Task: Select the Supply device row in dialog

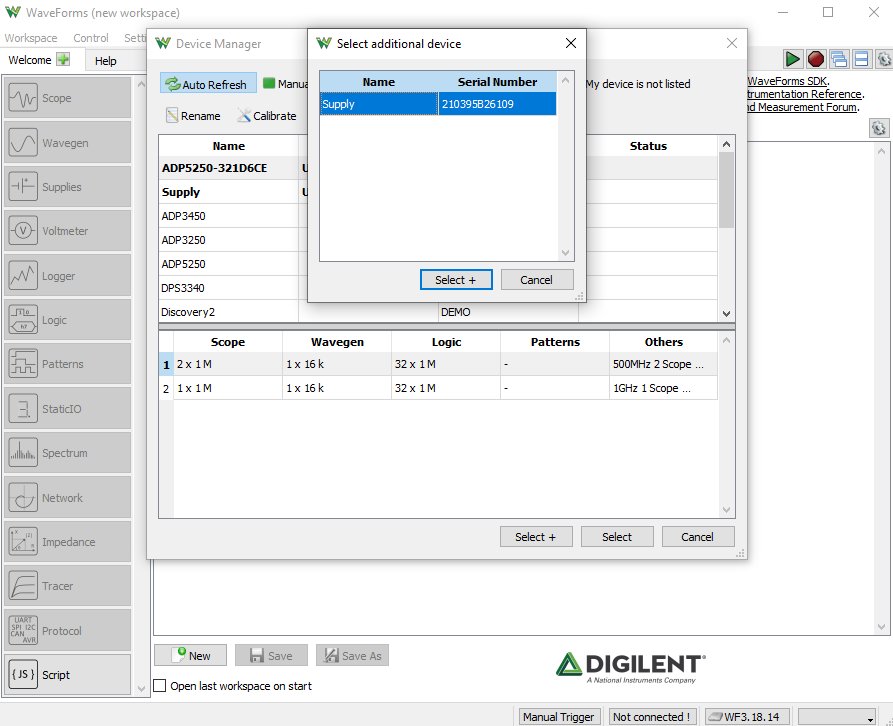Action: (438, 104)
